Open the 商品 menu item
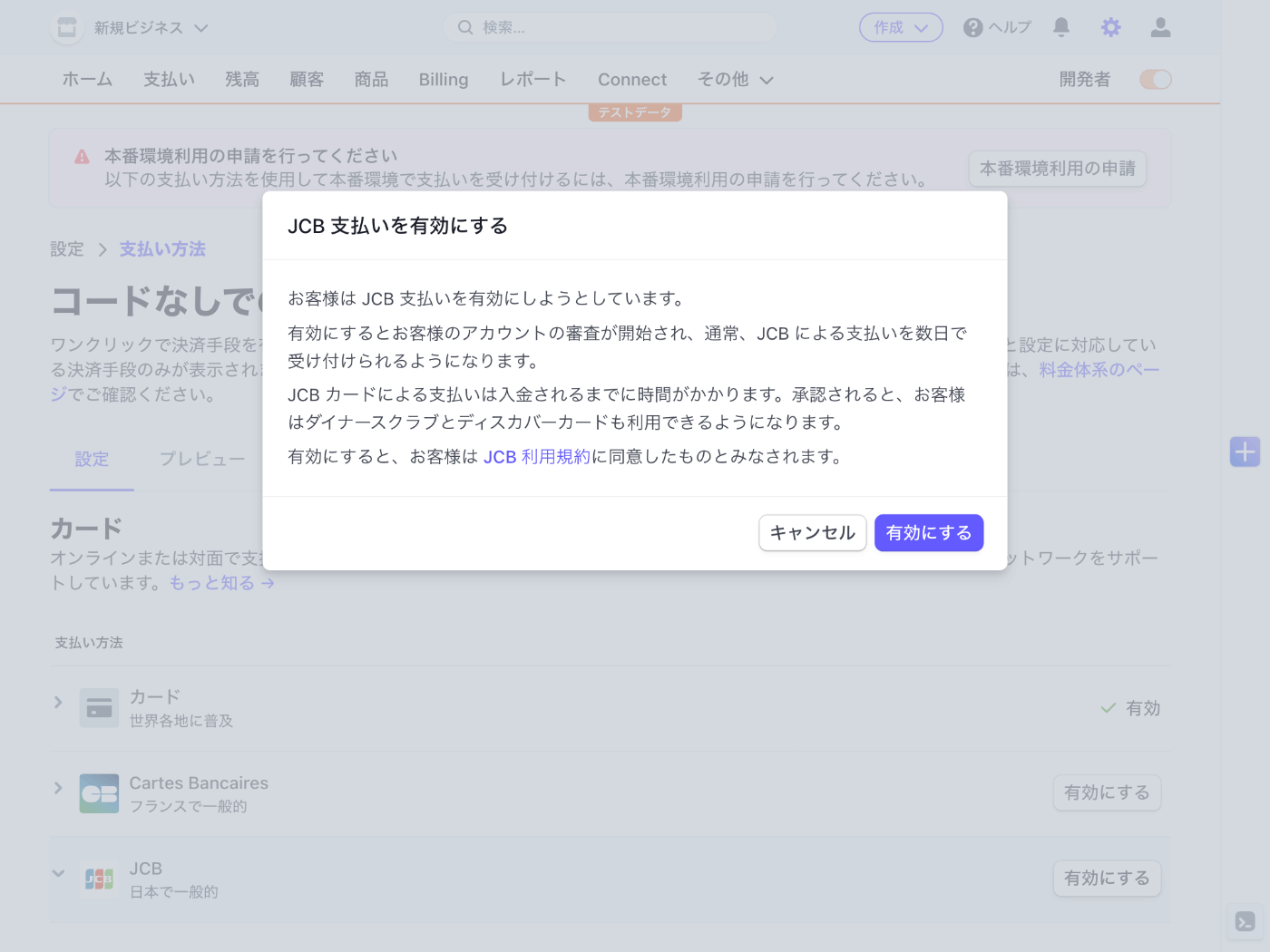Screen dimensions: 1270x952 click(x=371, y=80)
